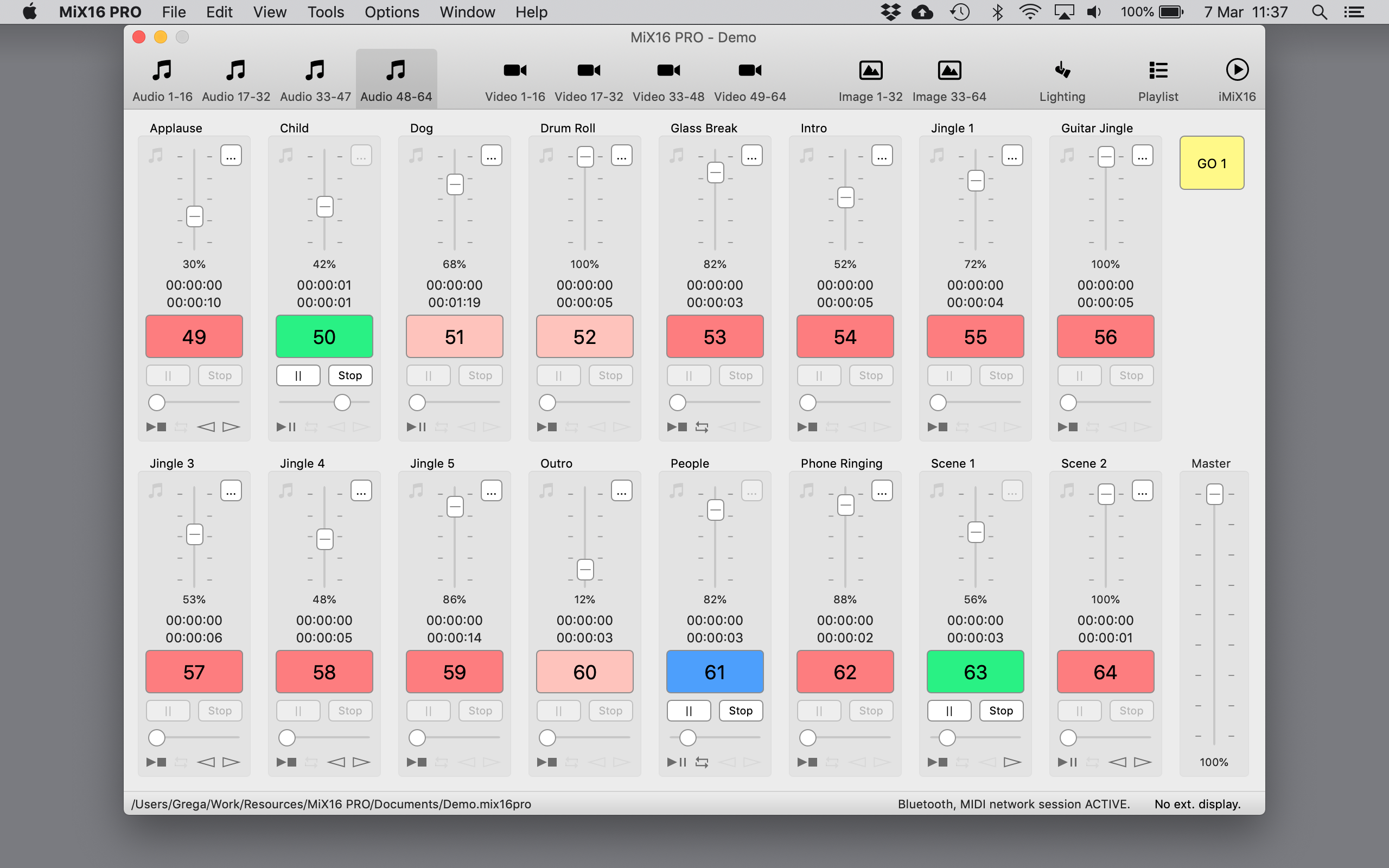The height and width of the screenshot is (868, 1389).
Task: Click the music note icon on Applause
Action: click(156, 155)
